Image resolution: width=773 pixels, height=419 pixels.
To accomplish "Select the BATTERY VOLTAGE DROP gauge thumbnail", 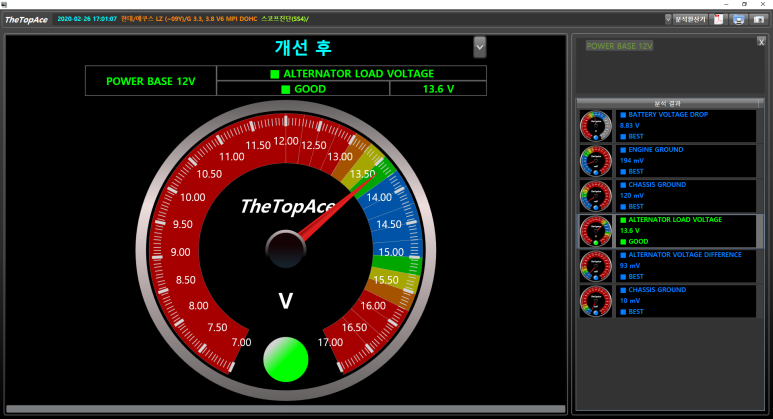I will (x=596, y=126).
